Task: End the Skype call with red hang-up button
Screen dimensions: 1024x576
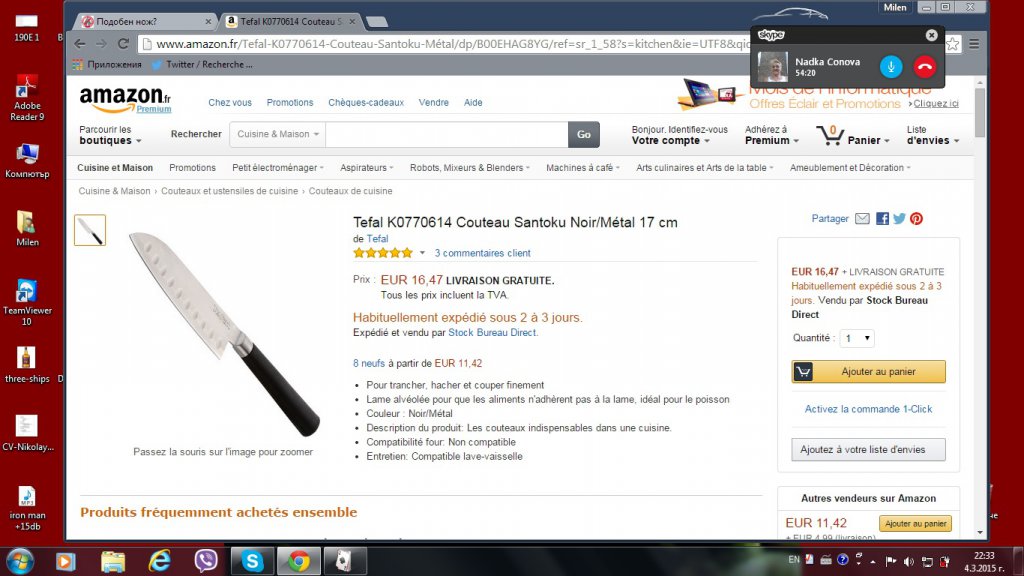Action: (x=925, y=67)
